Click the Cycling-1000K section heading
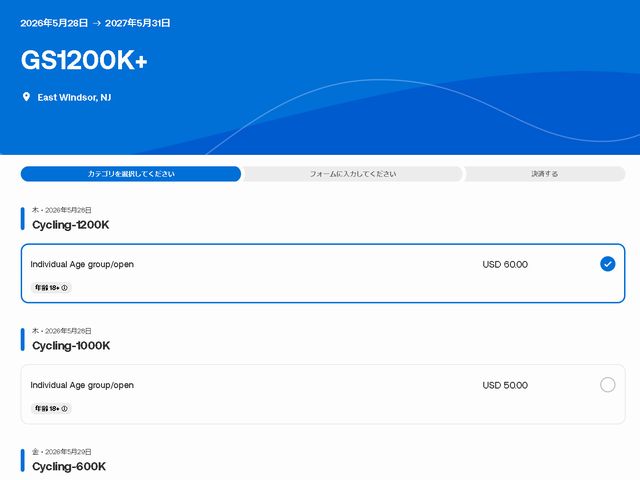This screenshot has width=640, height=480. (70, 346)
